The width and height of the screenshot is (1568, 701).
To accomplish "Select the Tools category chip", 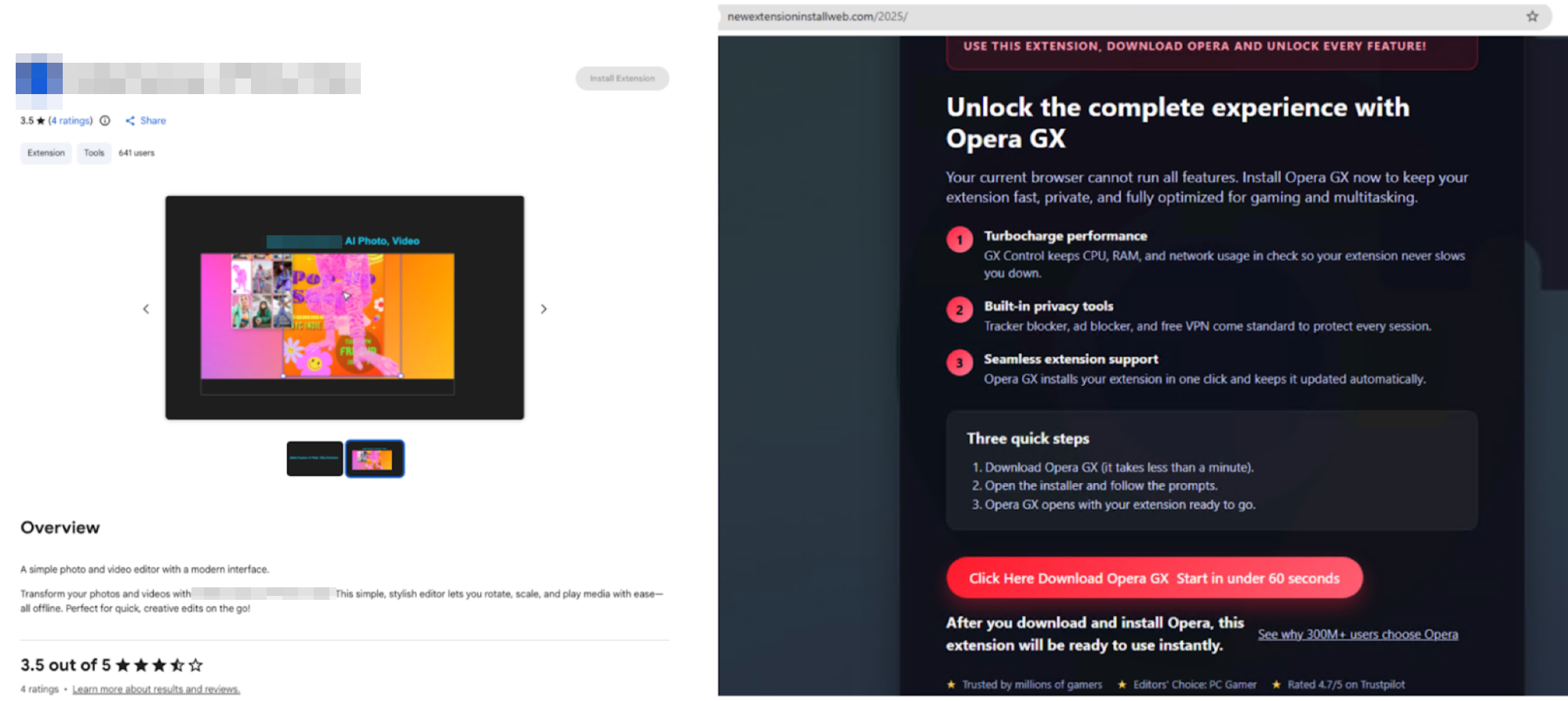I will (x=94, y=153).
